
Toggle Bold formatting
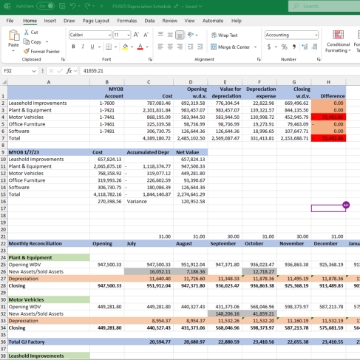coord(73,47)
